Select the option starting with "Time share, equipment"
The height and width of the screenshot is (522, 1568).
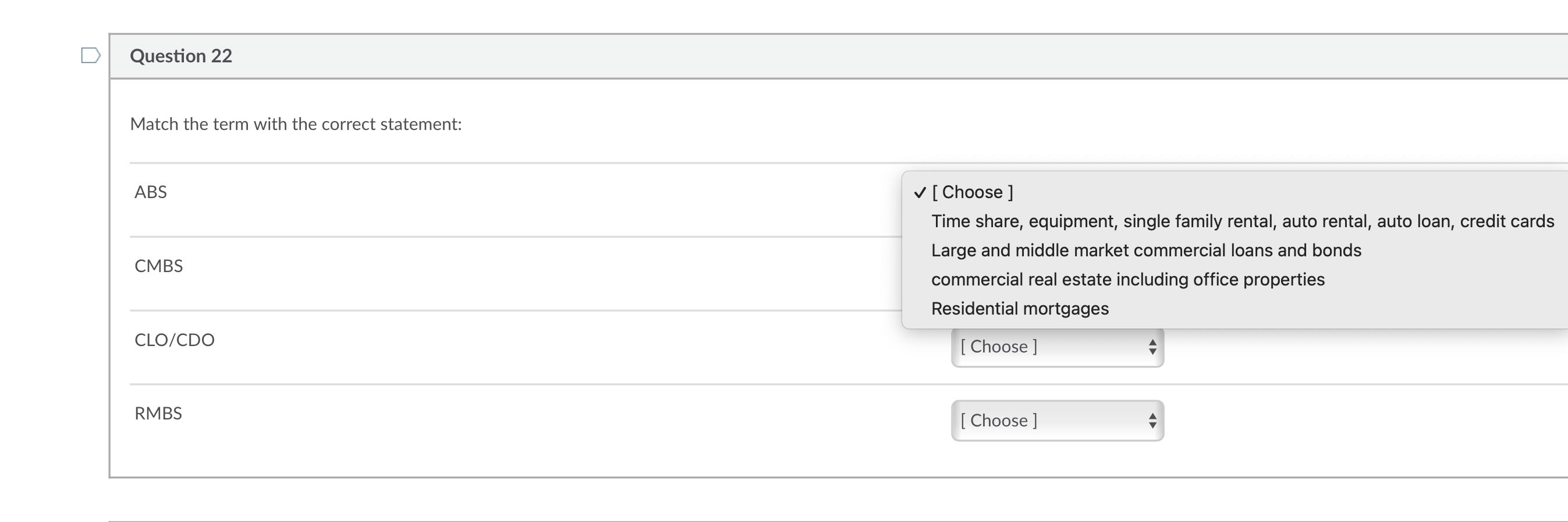click(x=1241, y=221)
